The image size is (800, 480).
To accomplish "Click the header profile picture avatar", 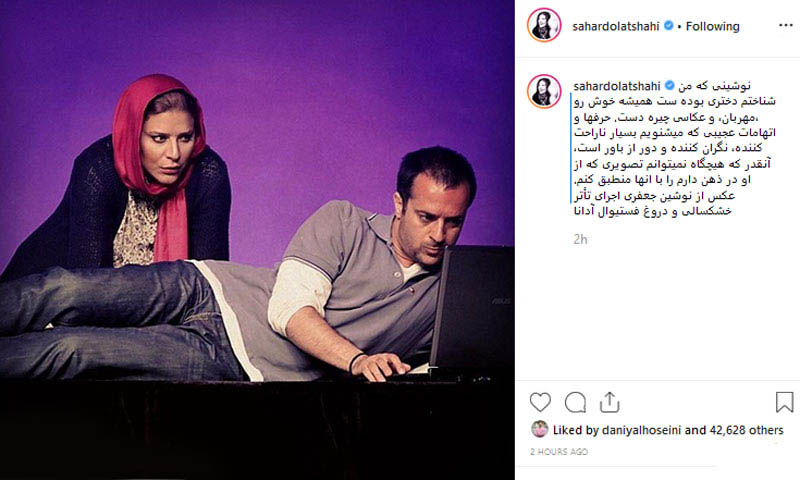I will [x=544, y=25].
